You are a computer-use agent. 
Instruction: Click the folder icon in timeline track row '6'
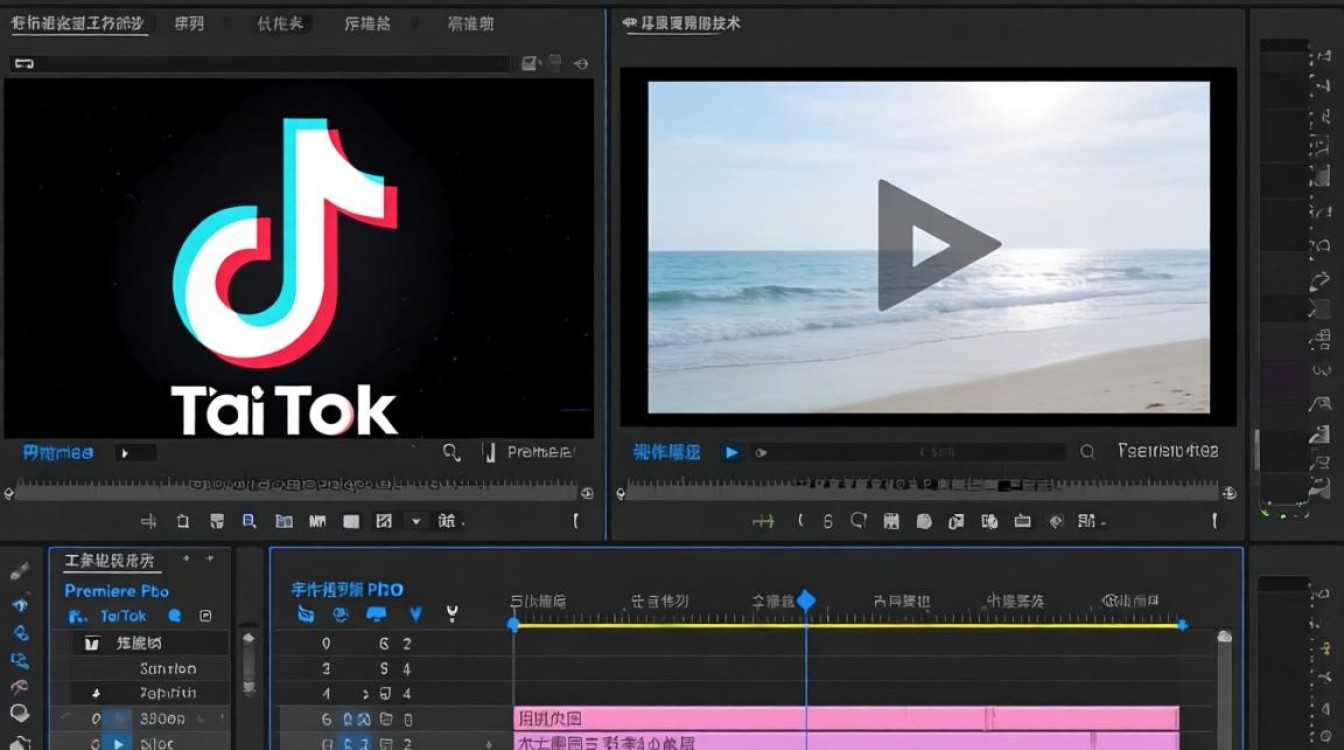(386, 719)
